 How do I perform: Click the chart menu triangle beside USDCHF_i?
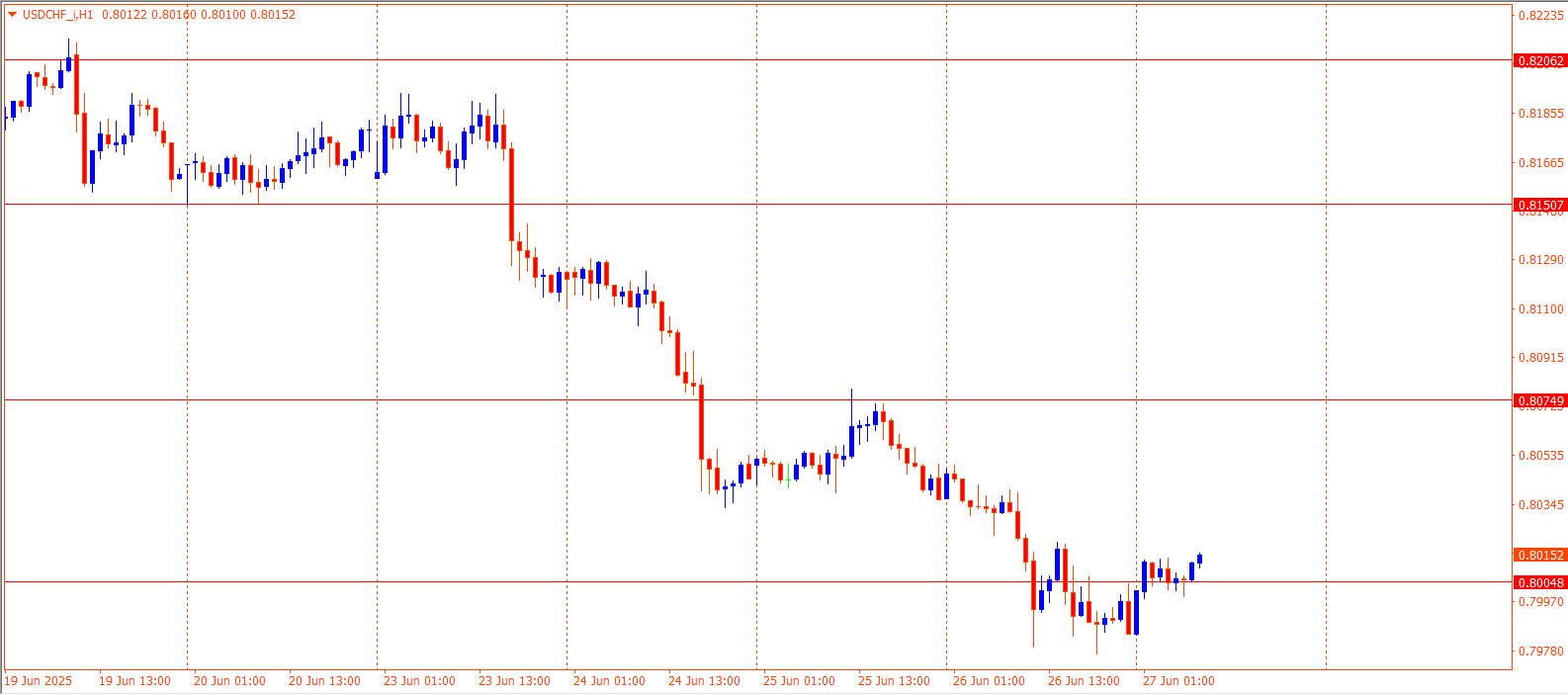(12, 14)
